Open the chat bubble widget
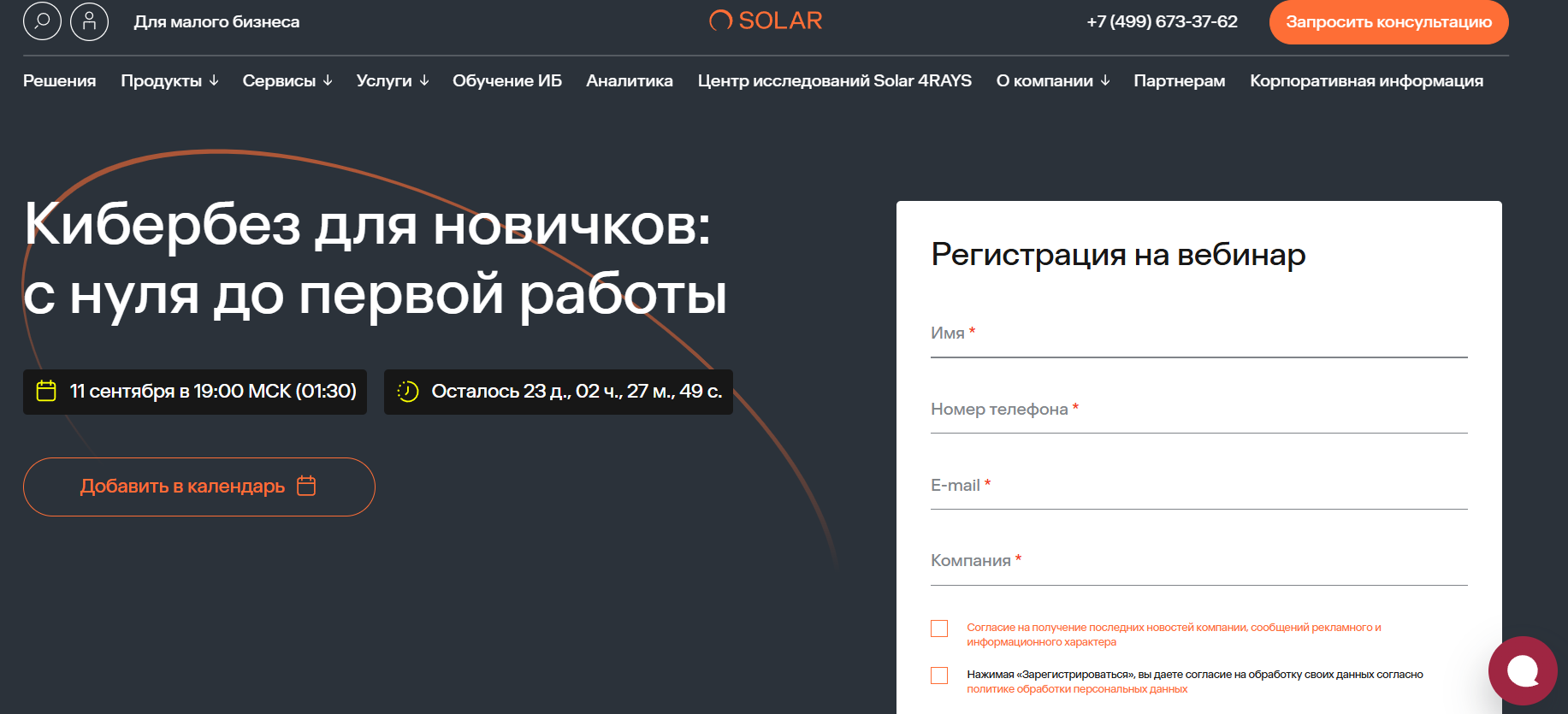 point(1522,670)
